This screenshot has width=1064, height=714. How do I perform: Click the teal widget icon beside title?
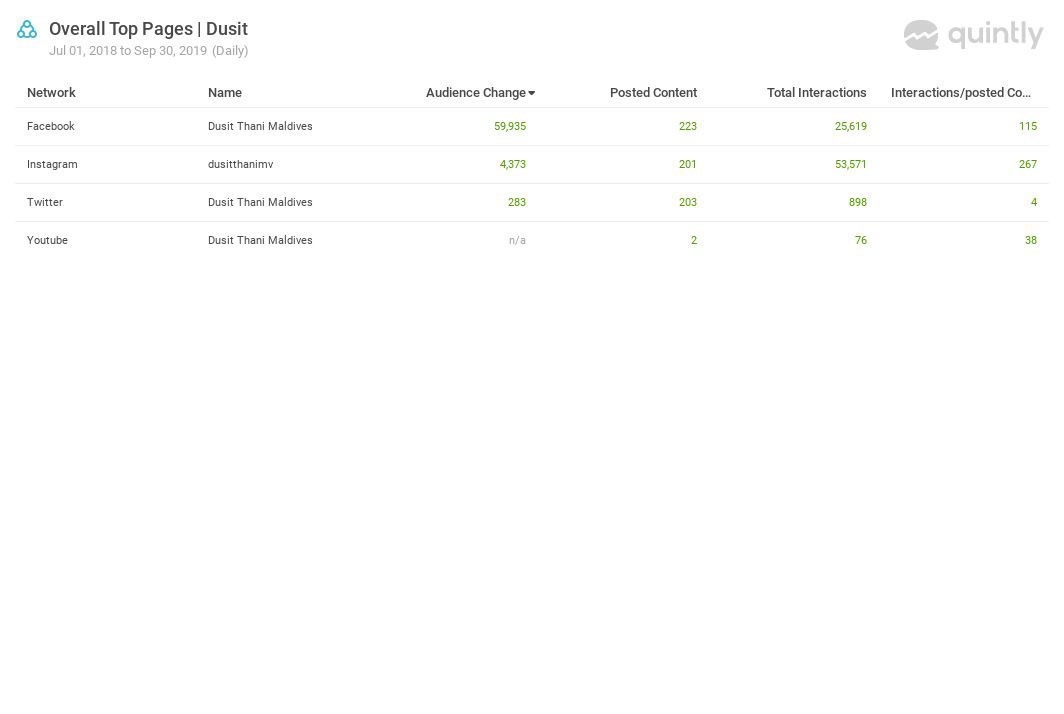pos(27,29)
